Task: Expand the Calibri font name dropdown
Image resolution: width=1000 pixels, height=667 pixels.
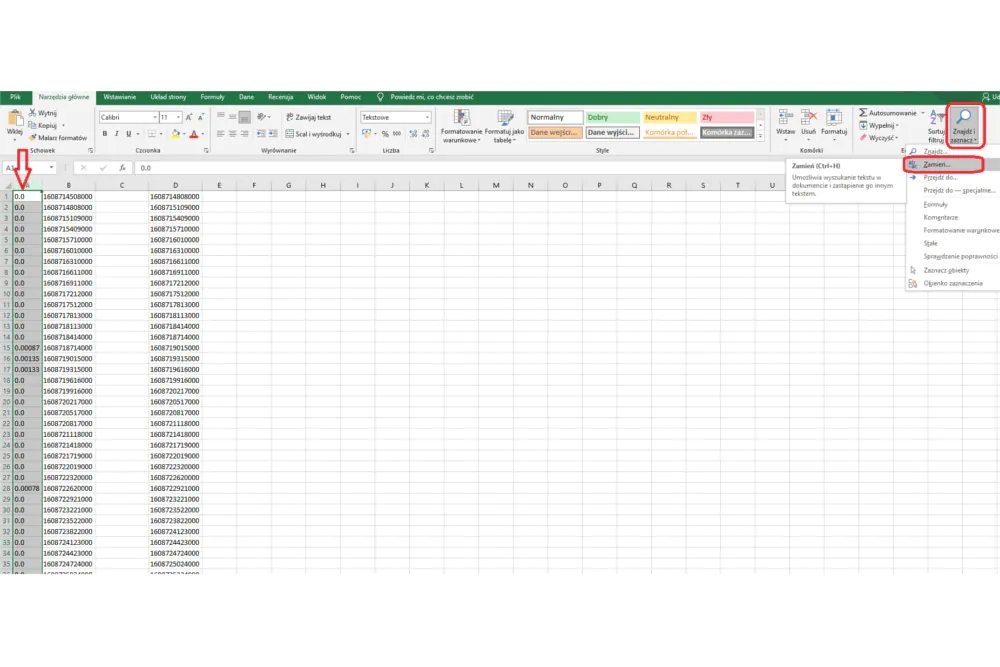Action: (155, 117)
